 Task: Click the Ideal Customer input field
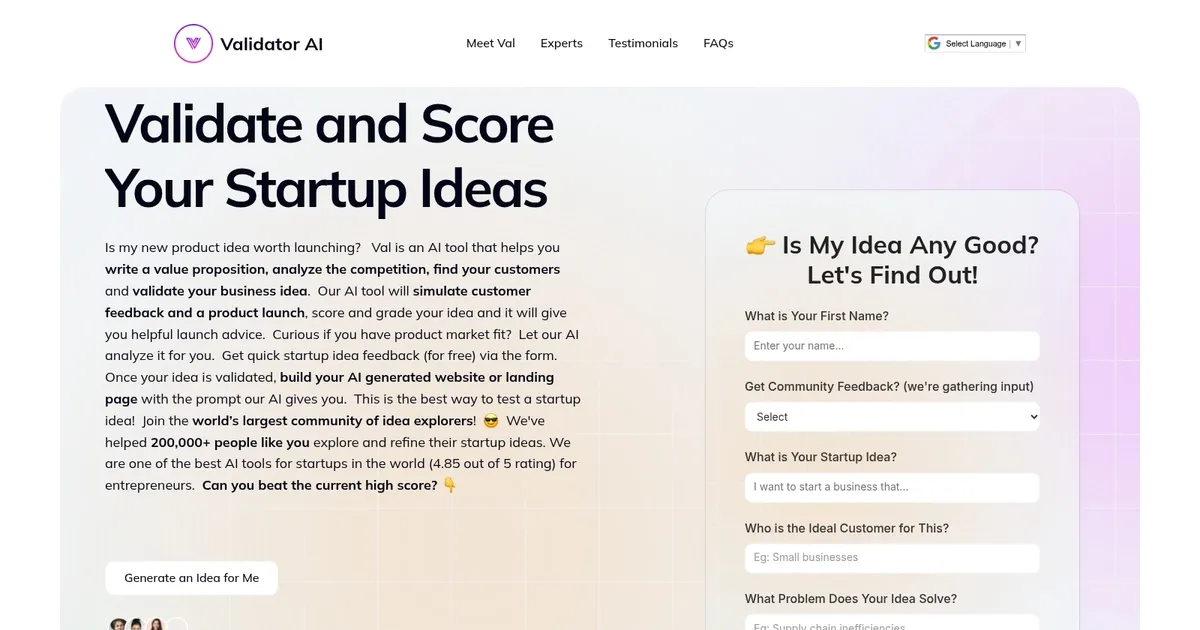click(891, 558)
